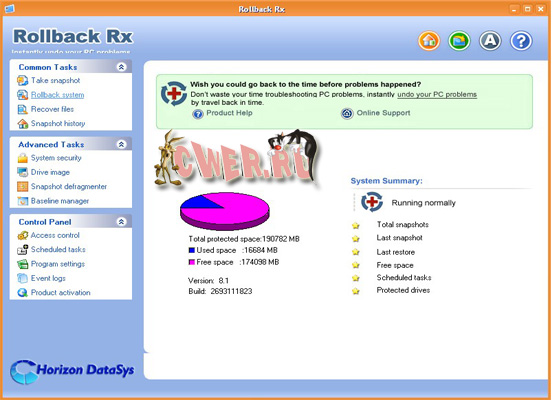Open the Drive image icon
560x400 pixels.
(22, 172)
